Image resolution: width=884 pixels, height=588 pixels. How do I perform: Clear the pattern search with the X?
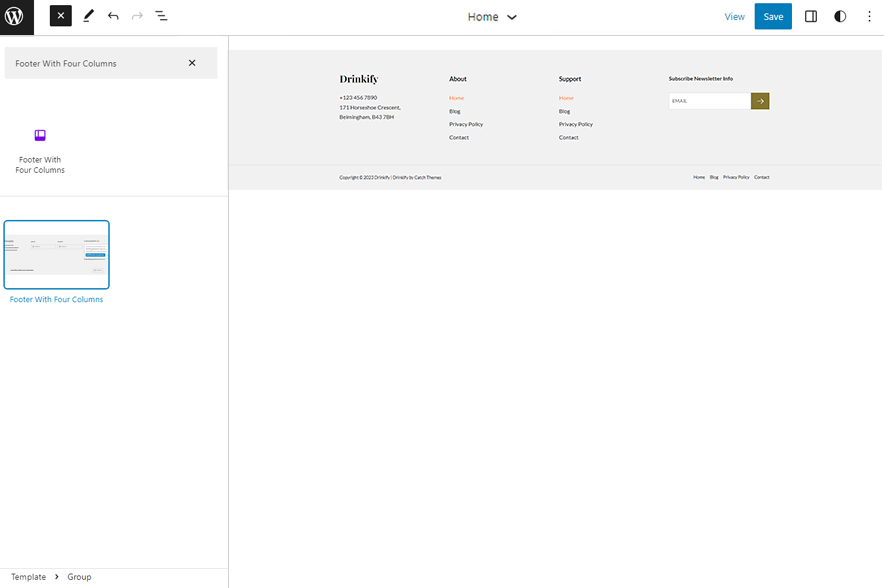click(192, 62)
